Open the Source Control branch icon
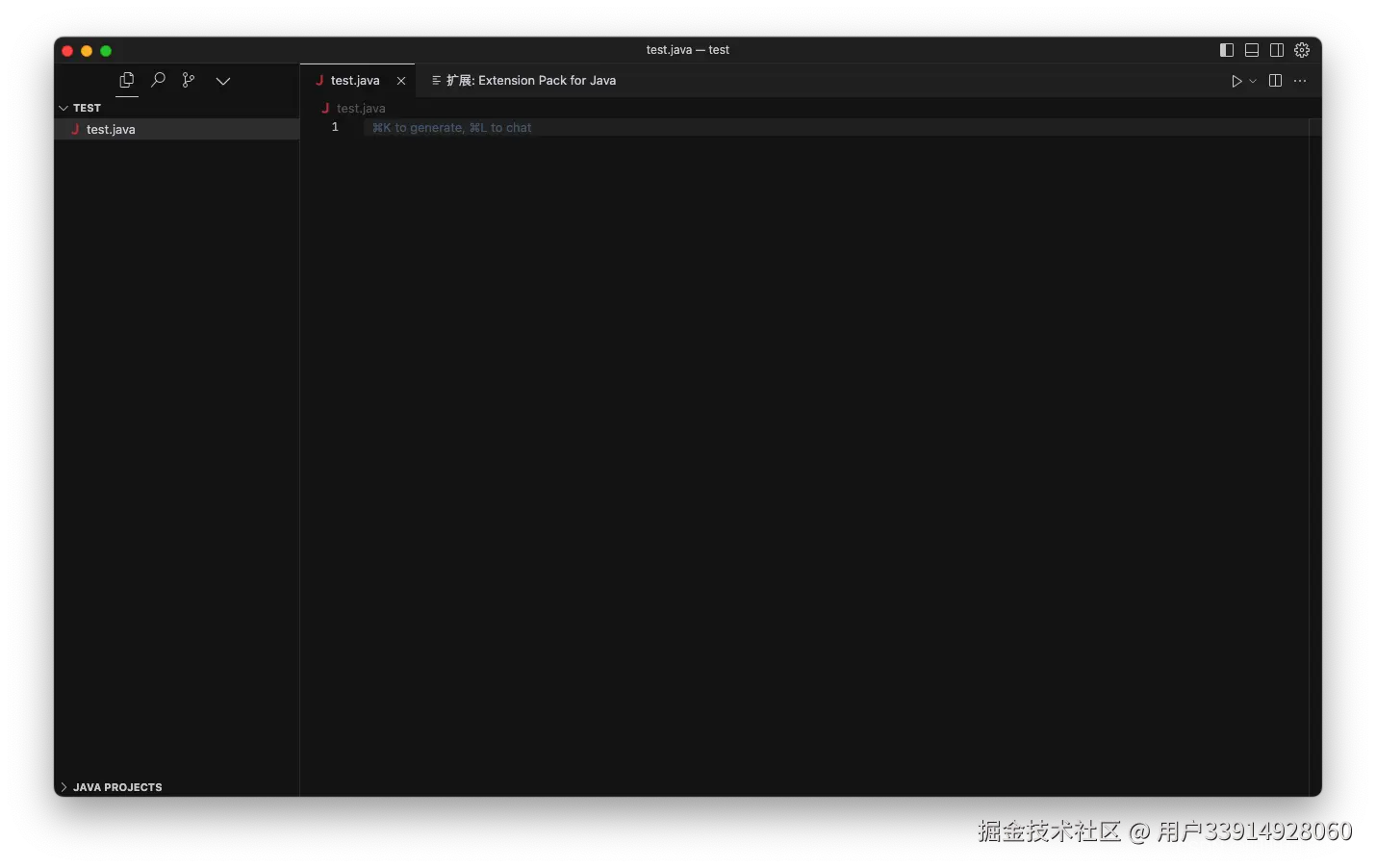 click(189, 81)
